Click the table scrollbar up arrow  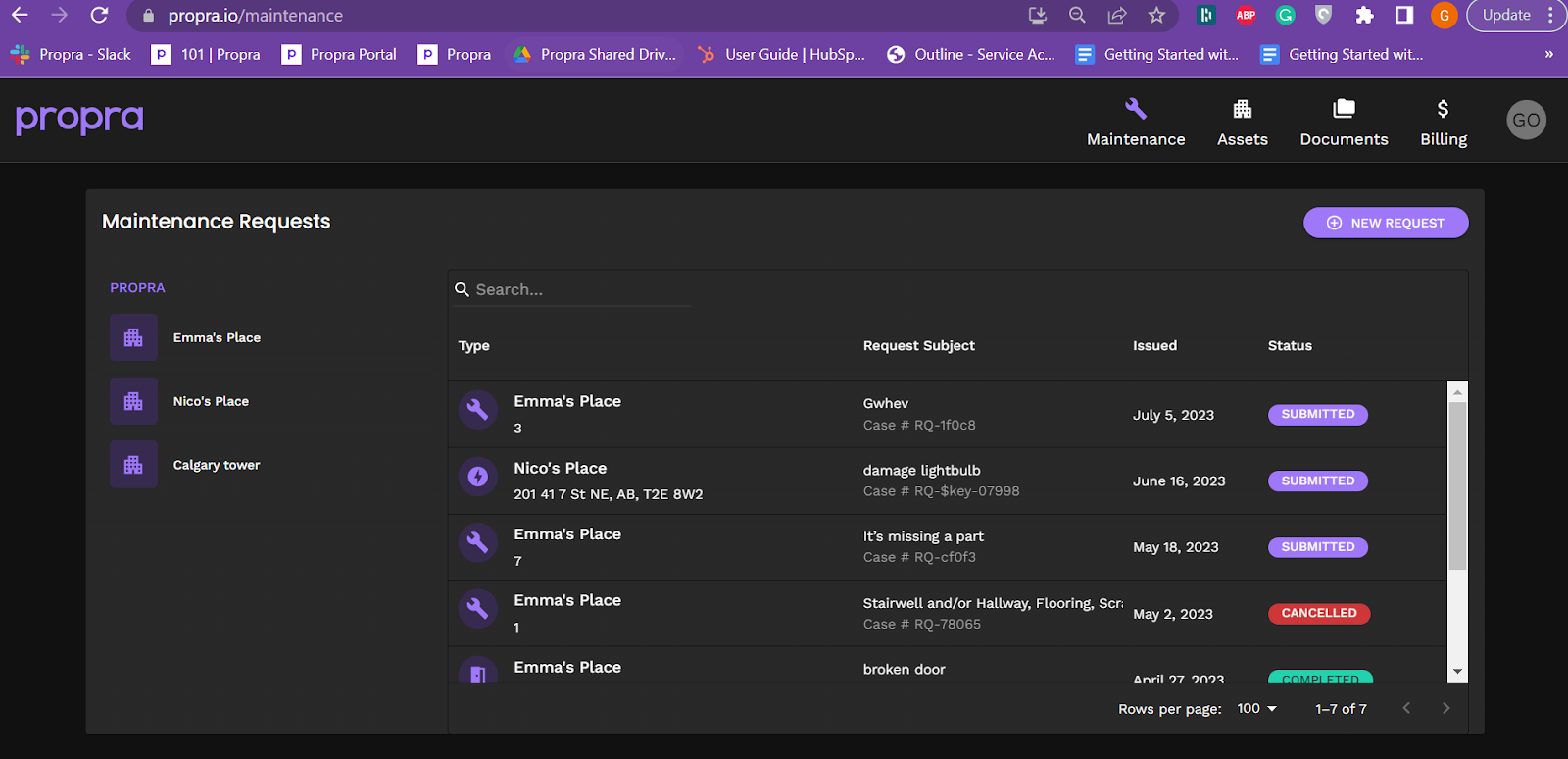[x=1457, y=391]
